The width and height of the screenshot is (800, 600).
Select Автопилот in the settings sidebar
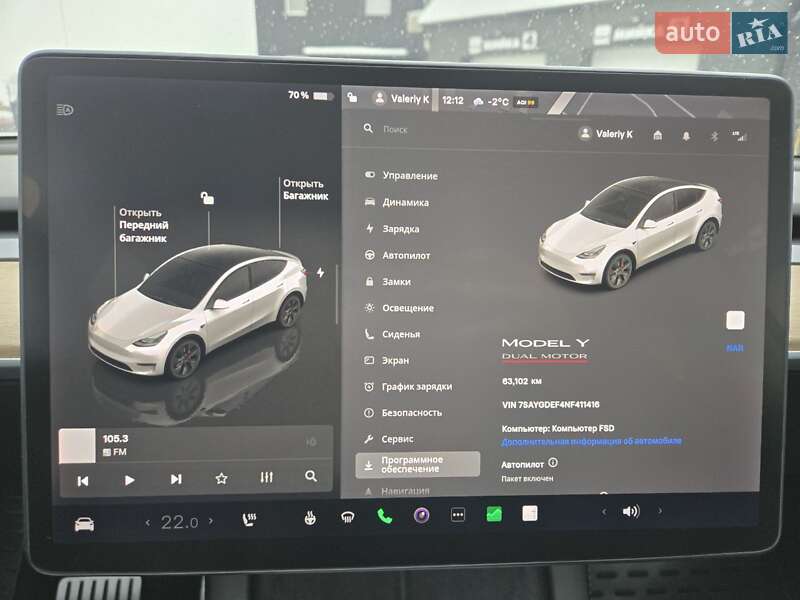tap(404, 255)
